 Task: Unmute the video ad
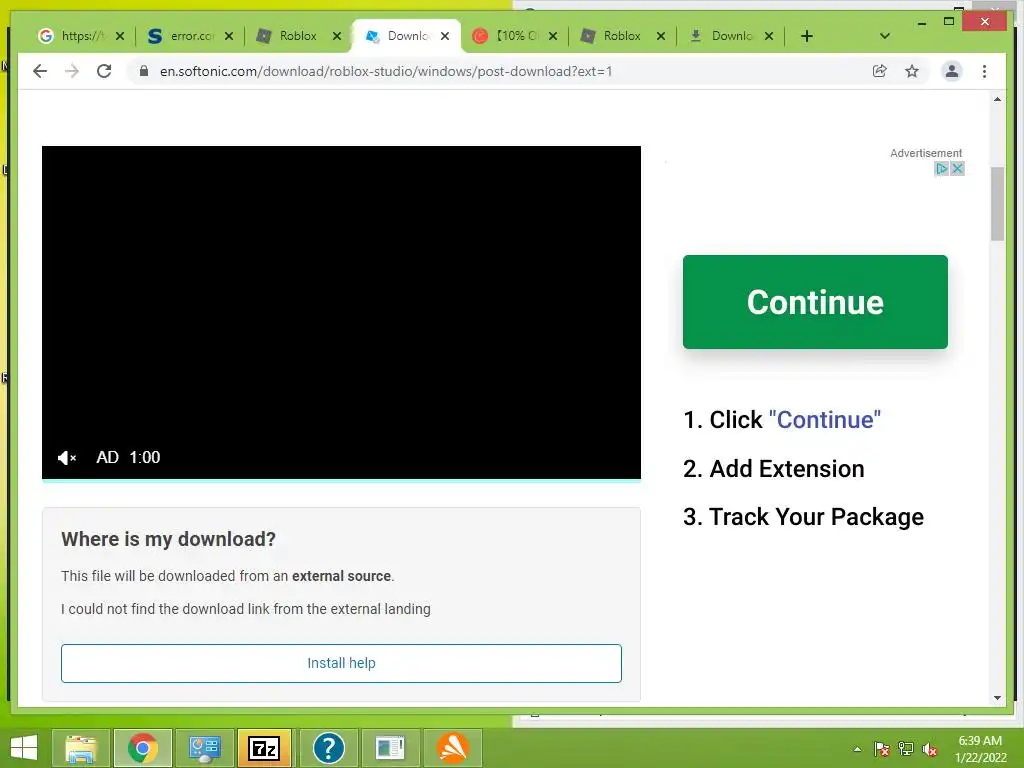67,458
